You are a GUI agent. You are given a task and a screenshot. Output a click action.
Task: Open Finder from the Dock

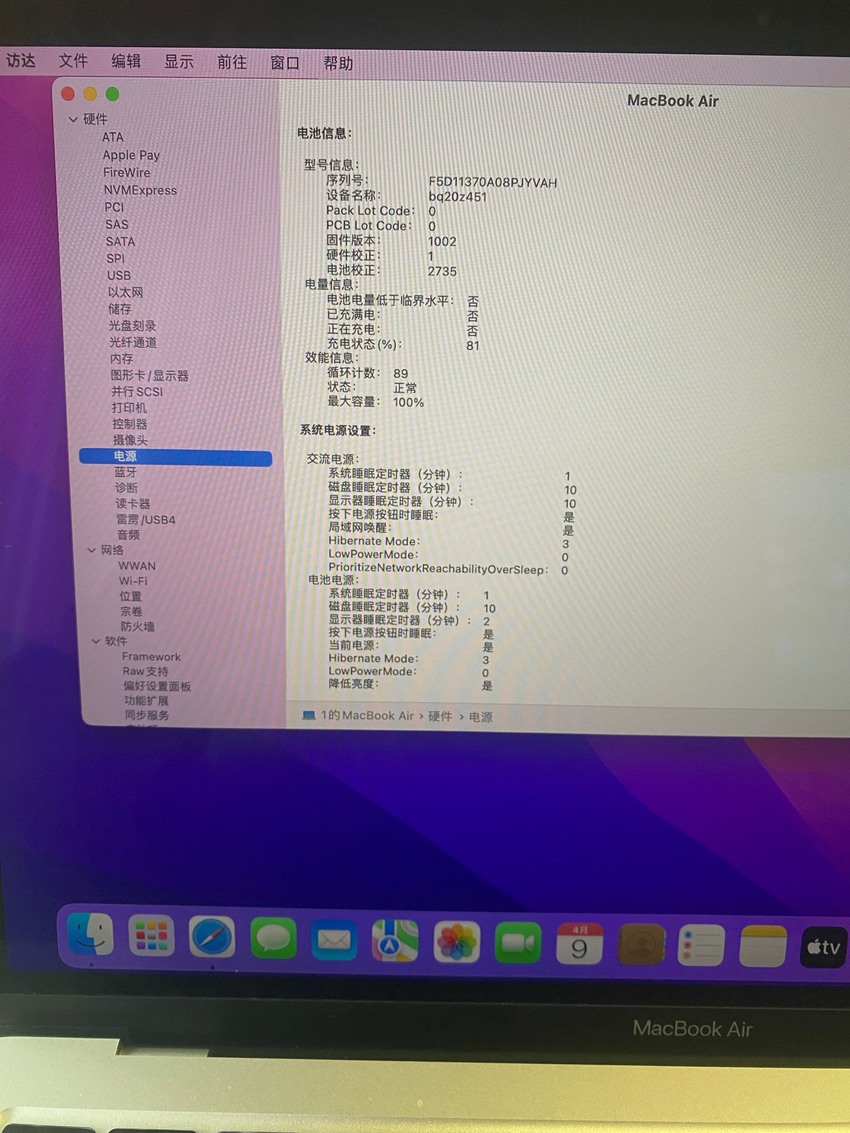[x=90, y=934]
